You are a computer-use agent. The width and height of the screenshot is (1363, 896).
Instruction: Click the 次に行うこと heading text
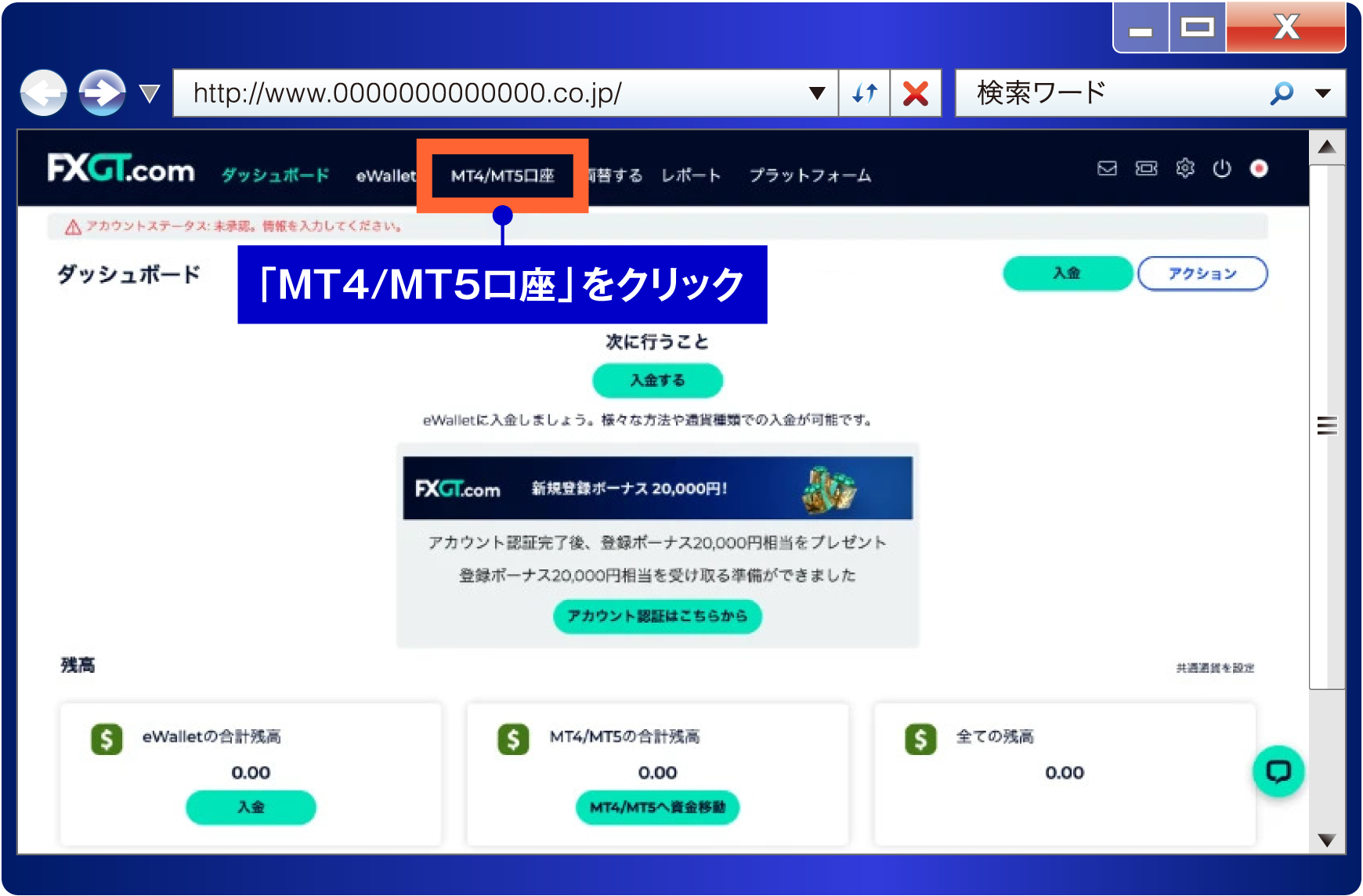coord(657,341)
